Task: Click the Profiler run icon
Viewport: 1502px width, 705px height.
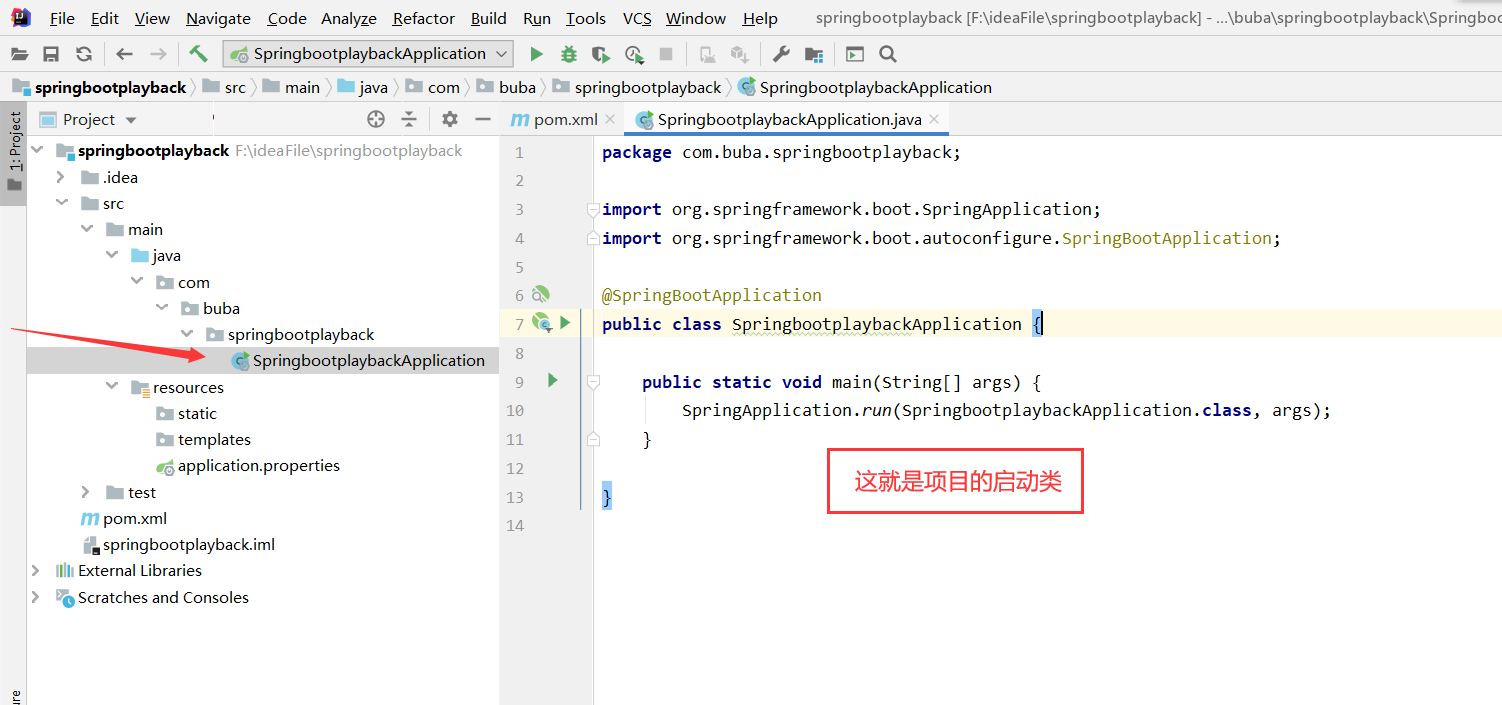Action: point(634,54)
